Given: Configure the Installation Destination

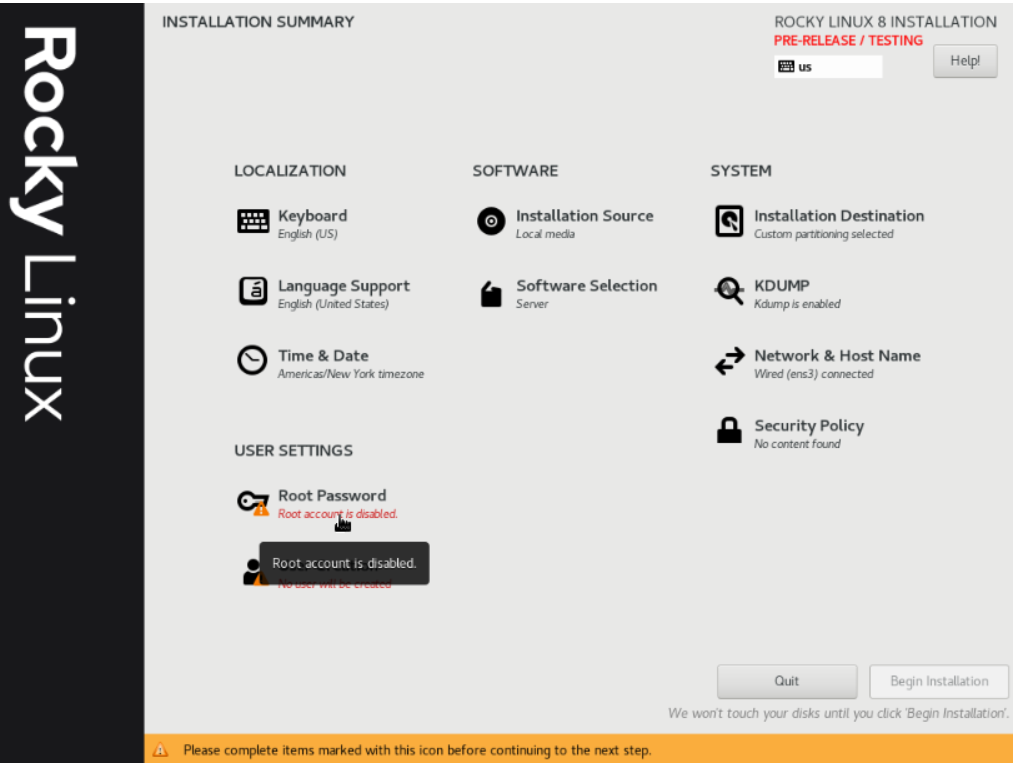Looking at the screenshot, I should (819, 223).
